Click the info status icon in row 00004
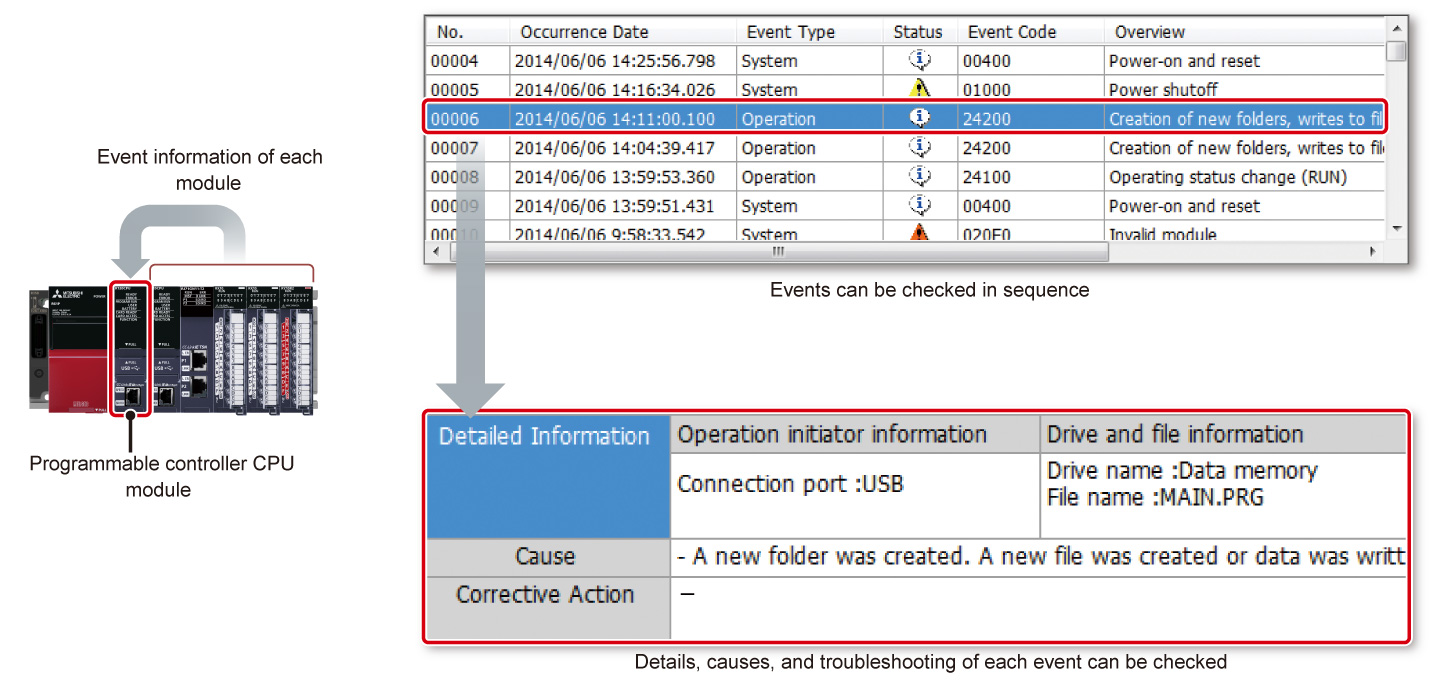 point(919,60)
